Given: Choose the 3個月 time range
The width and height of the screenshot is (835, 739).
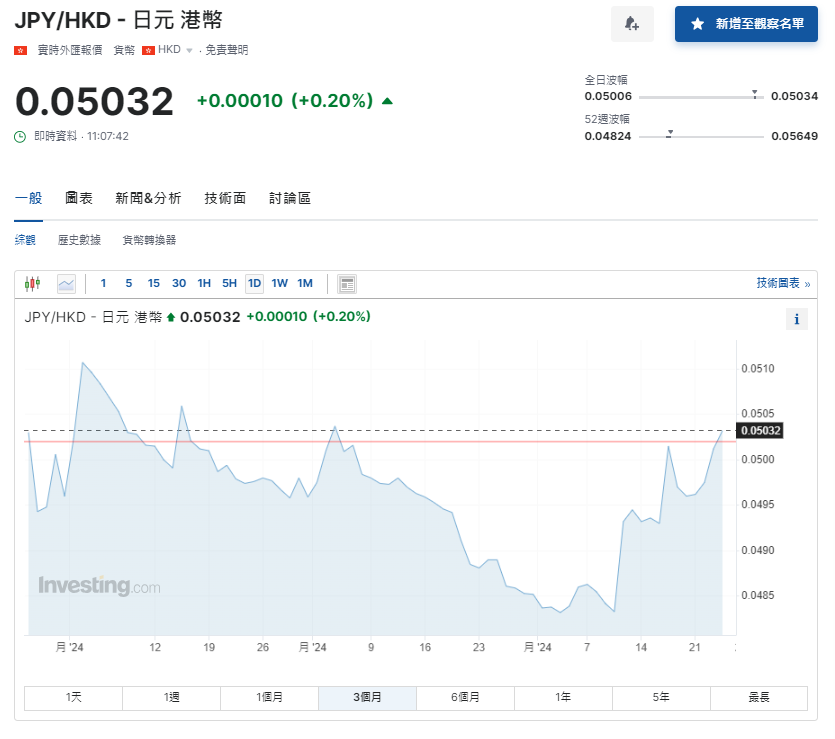Looking at the screenshot, I should pos(367,697).
